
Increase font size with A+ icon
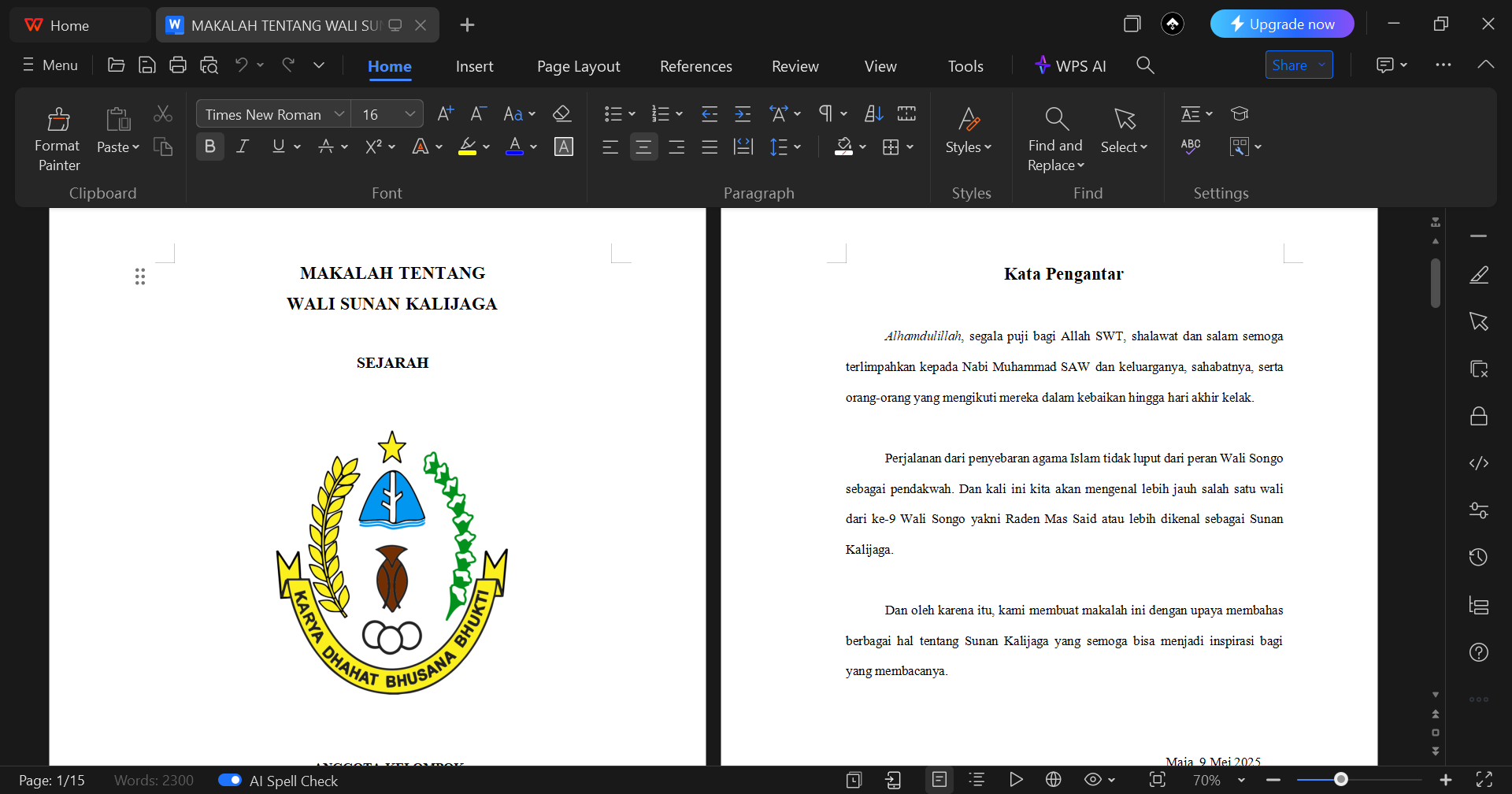pyautogui.click(x=445, y=113)
